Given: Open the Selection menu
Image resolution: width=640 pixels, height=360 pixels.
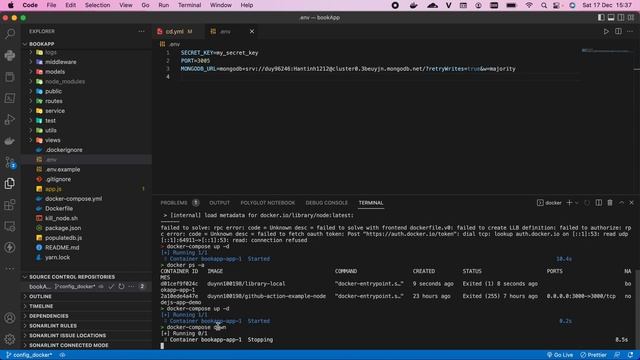Looking at the screenshot, I should coord(97,5).
